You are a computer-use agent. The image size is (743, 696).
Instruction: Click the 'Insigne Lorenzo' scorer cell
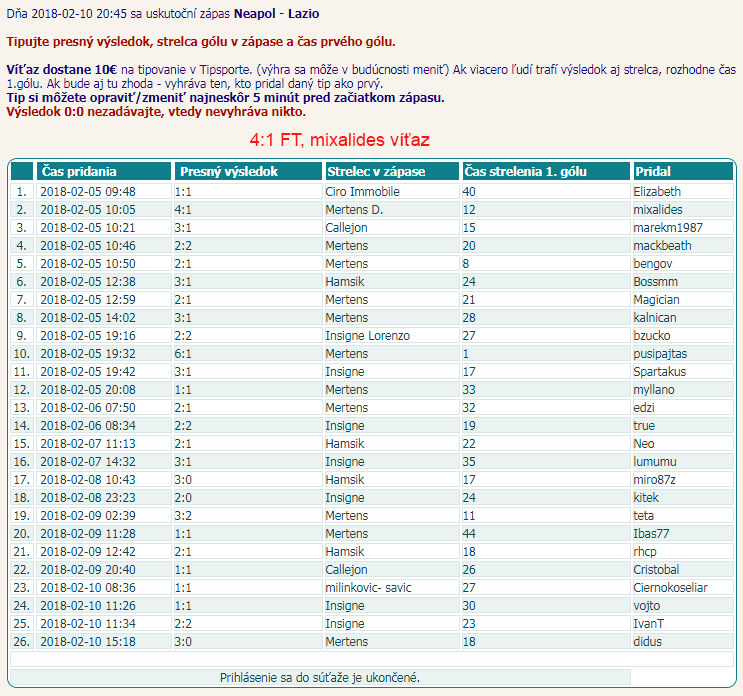(368, 335)
